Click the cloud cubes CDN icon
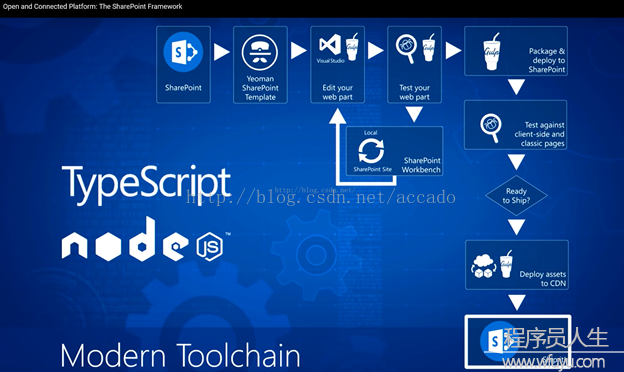Image resolution: width=624 pixels, height=372 pixels. point(484,266)
